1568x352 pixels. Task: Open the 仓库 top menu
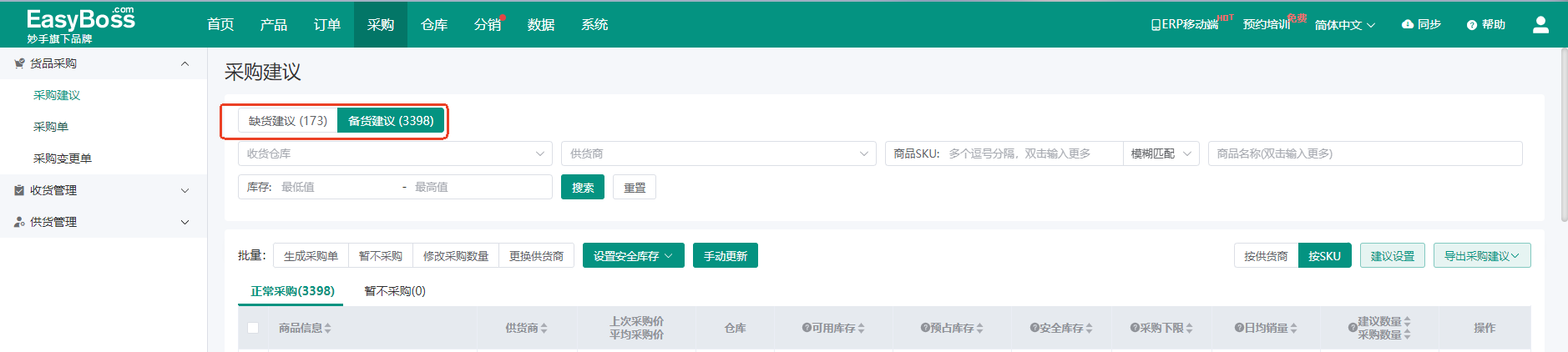point(434,25)
